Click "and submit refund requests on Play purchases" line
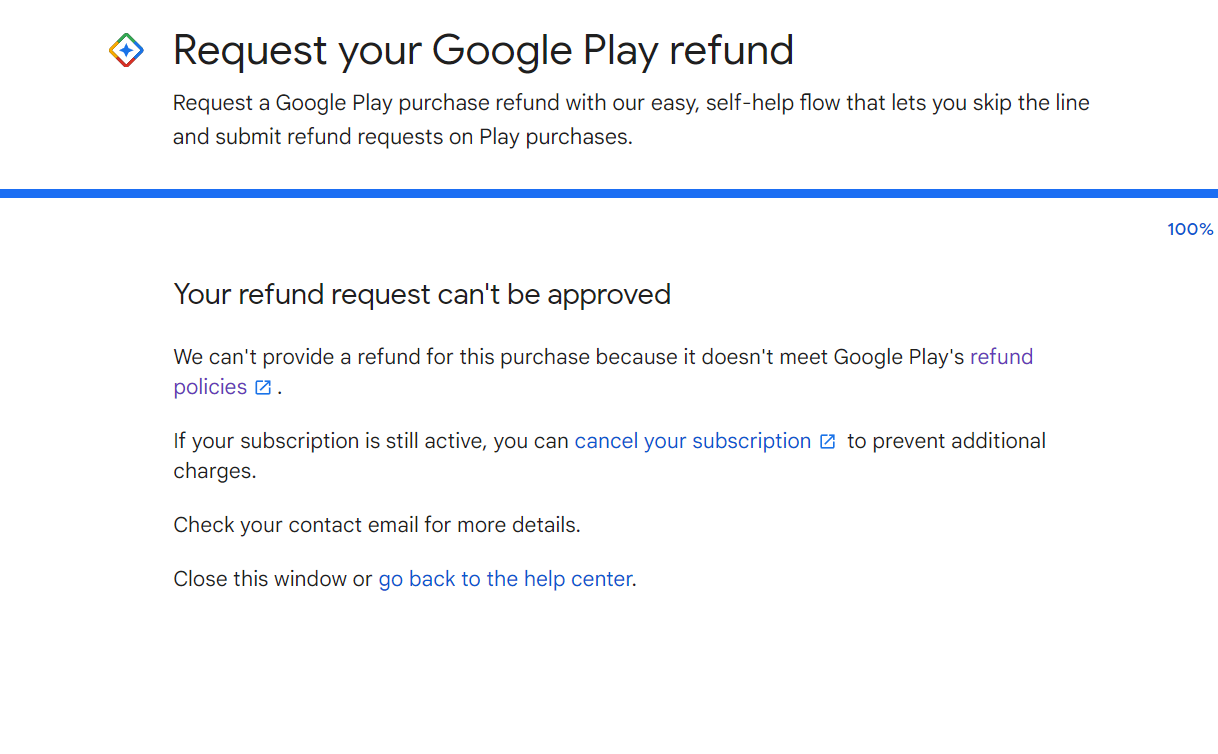 (402, 136)
